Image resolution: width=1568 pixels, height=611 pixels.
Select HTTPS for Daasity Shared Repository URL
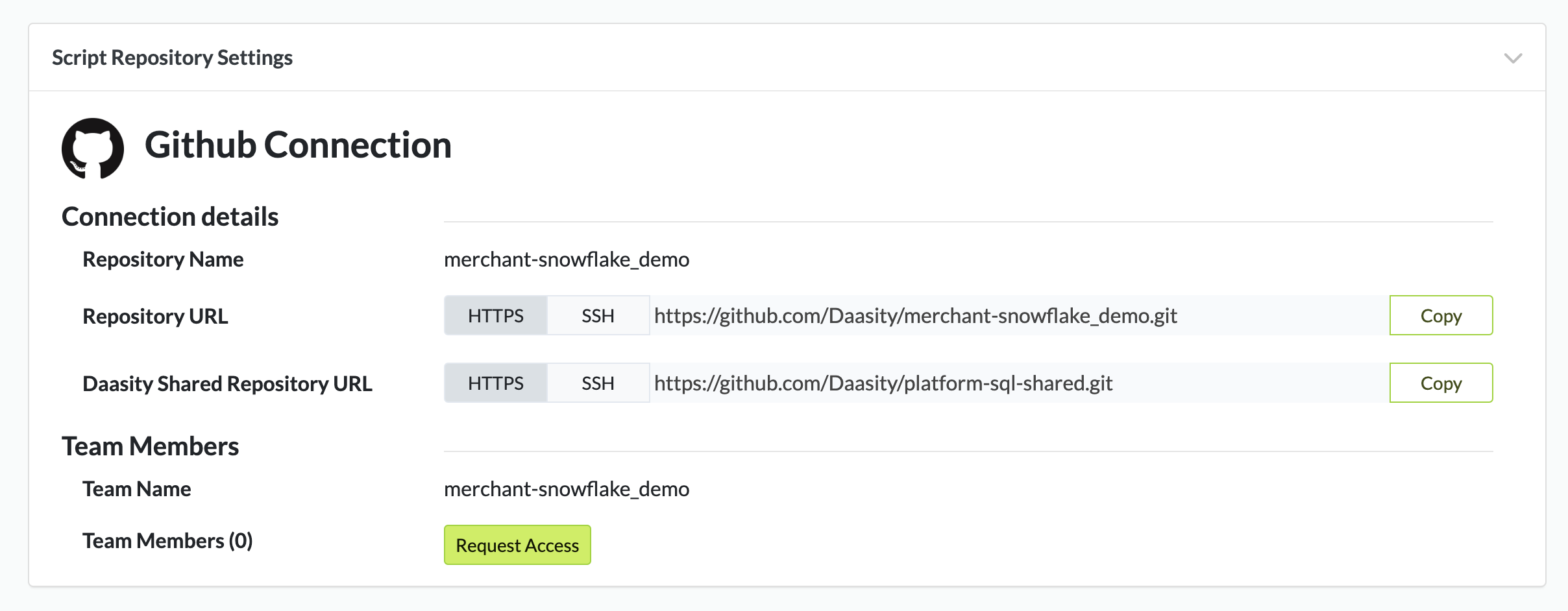pyautogui.click(x=496, y=383)
